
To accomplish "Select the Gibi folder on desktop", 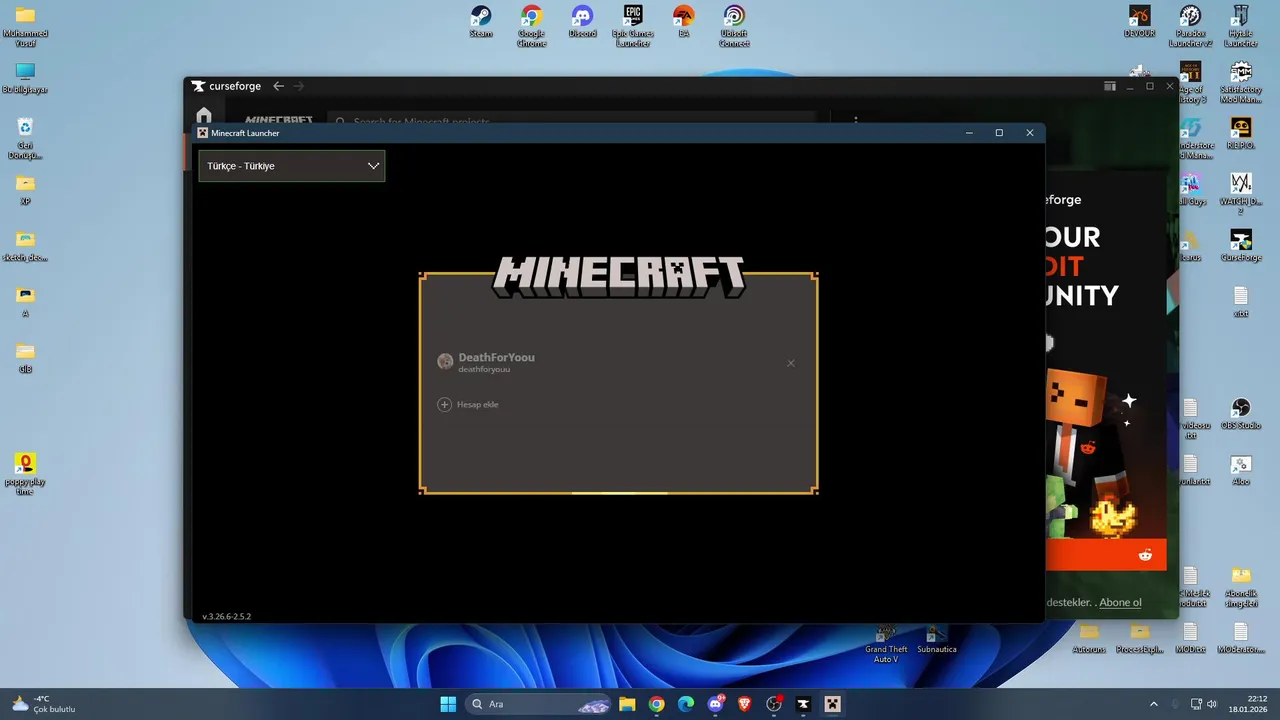I will [x=25, y=357].
